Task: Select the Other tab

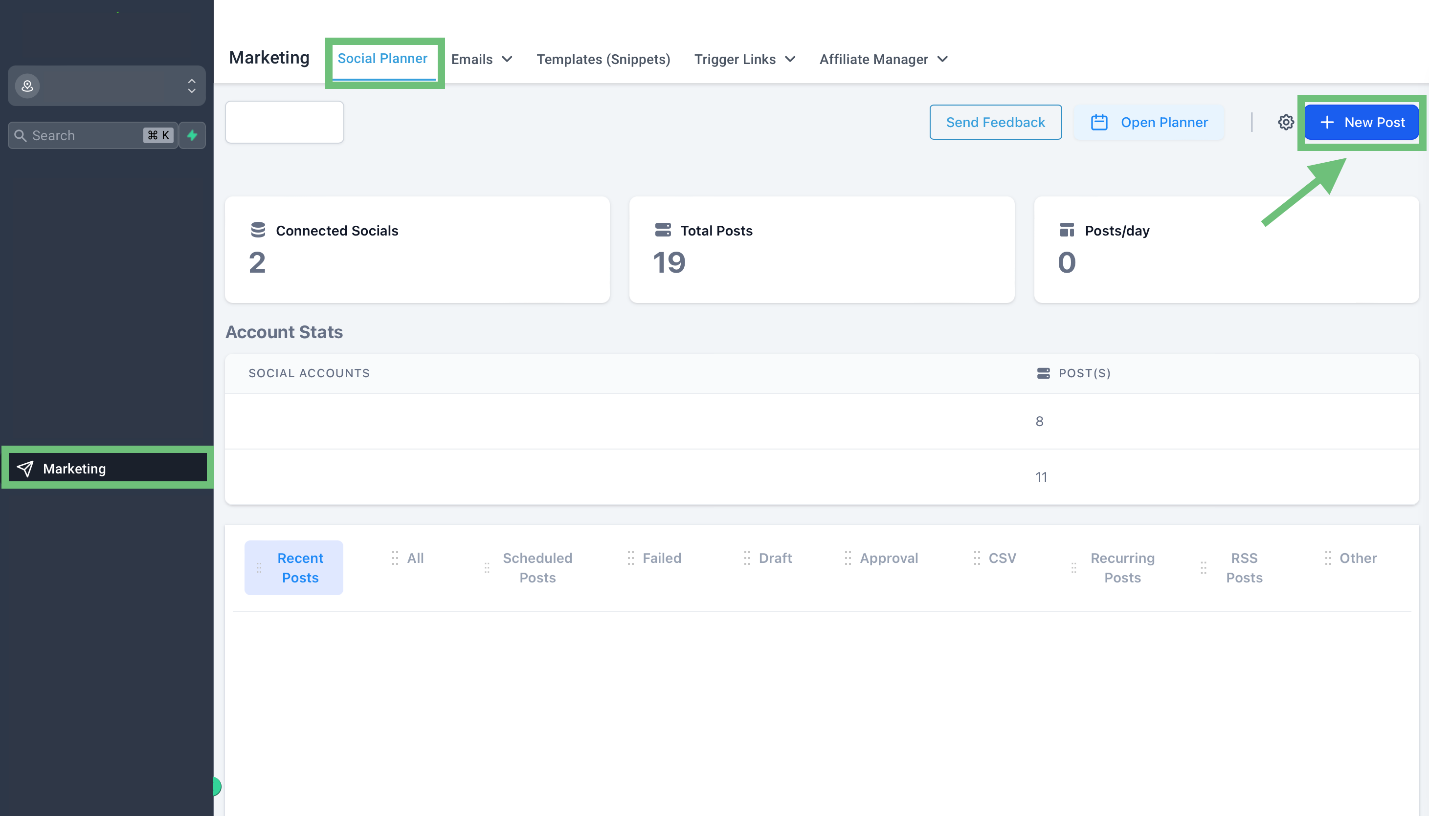Action: 1358,558
